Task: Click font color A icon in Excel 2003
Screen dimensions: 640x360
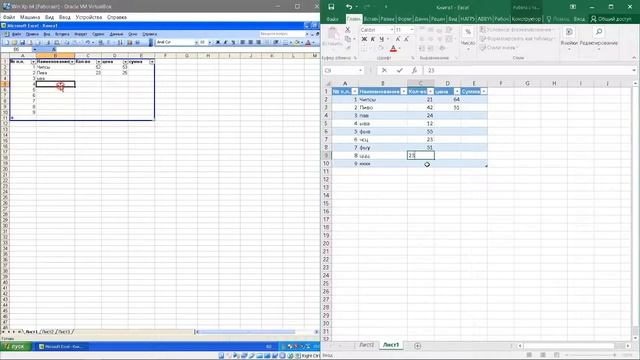Action: pos(308,42)
